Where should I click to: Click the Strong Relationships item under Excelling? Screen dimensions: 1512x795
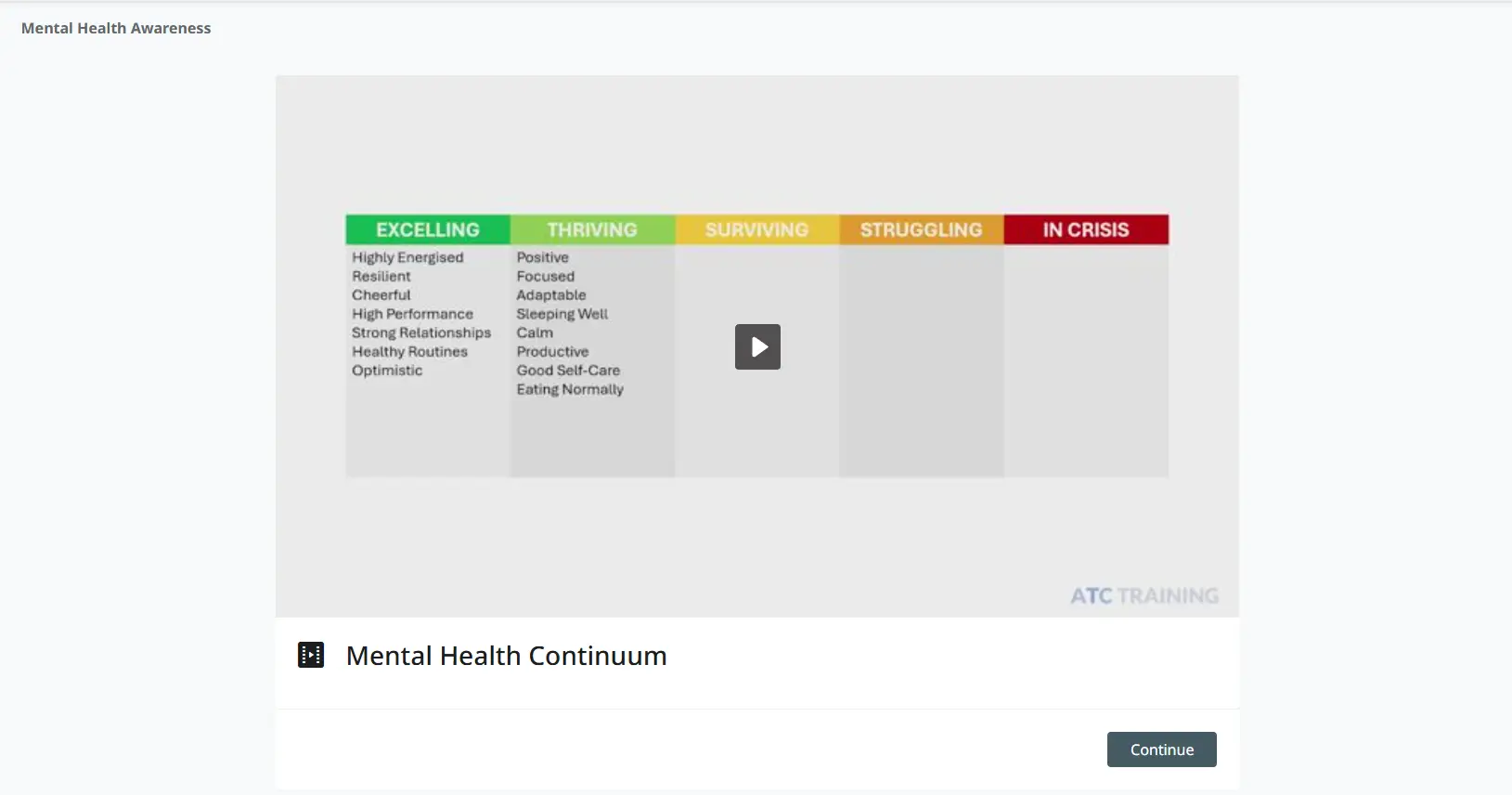(x=421, y=332)
